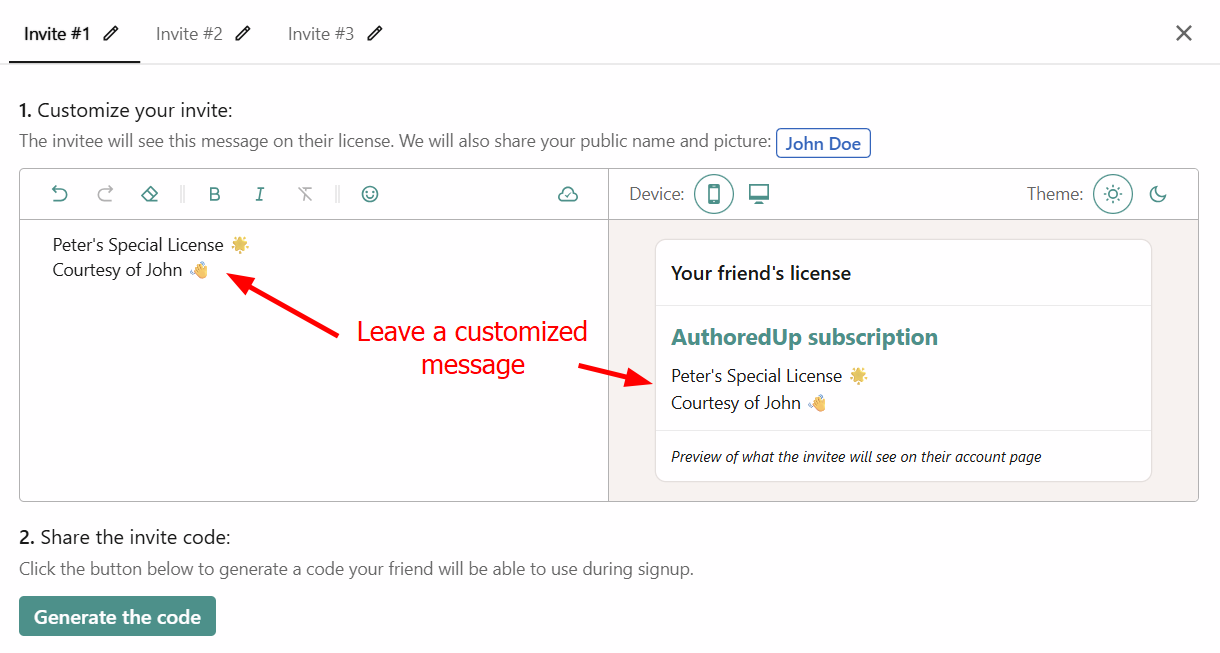This screenshot has height=653, width=1220.
Task: Switch to desktop device preview
Action: tap(759, 194)
